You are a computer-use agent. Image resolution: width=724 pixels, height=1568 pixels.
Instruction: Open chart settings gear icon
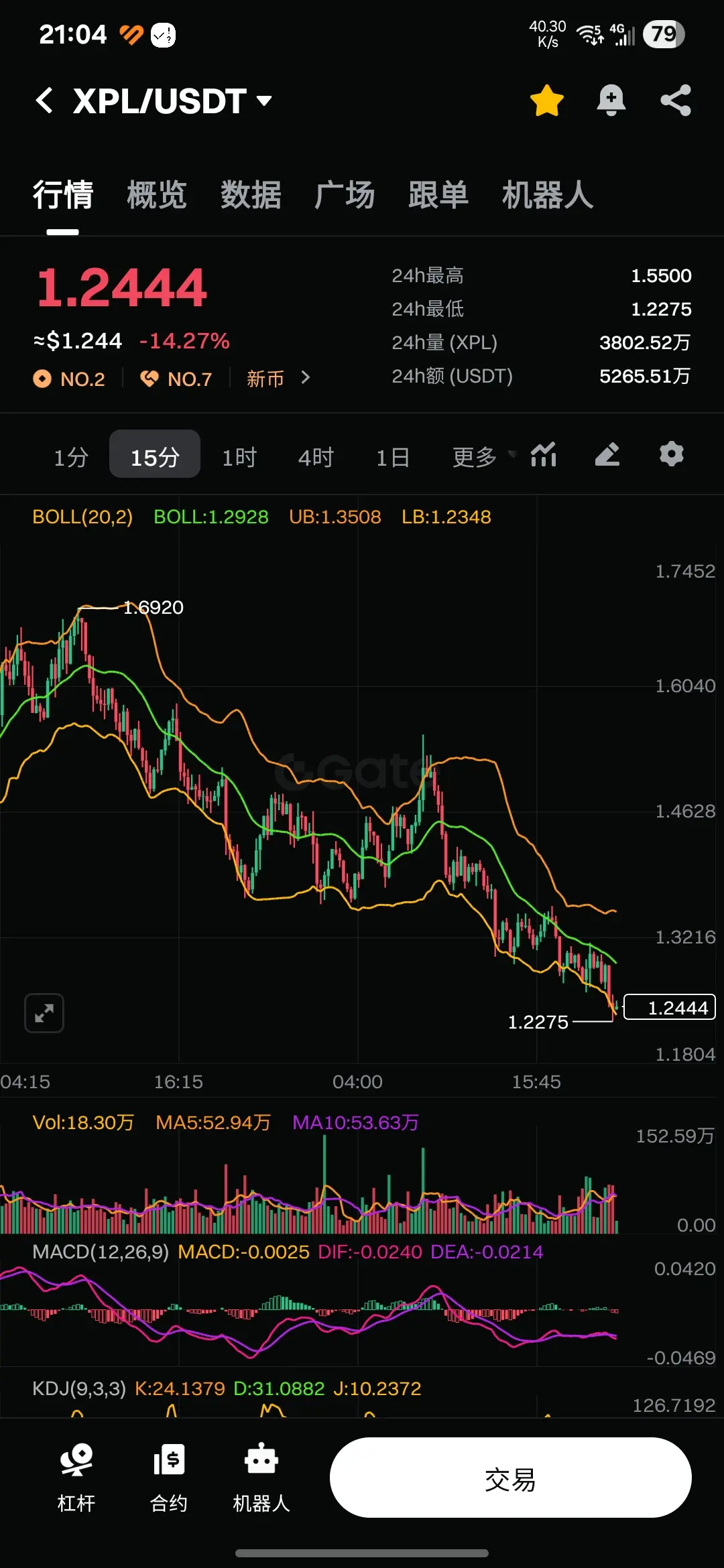point(672,454)
